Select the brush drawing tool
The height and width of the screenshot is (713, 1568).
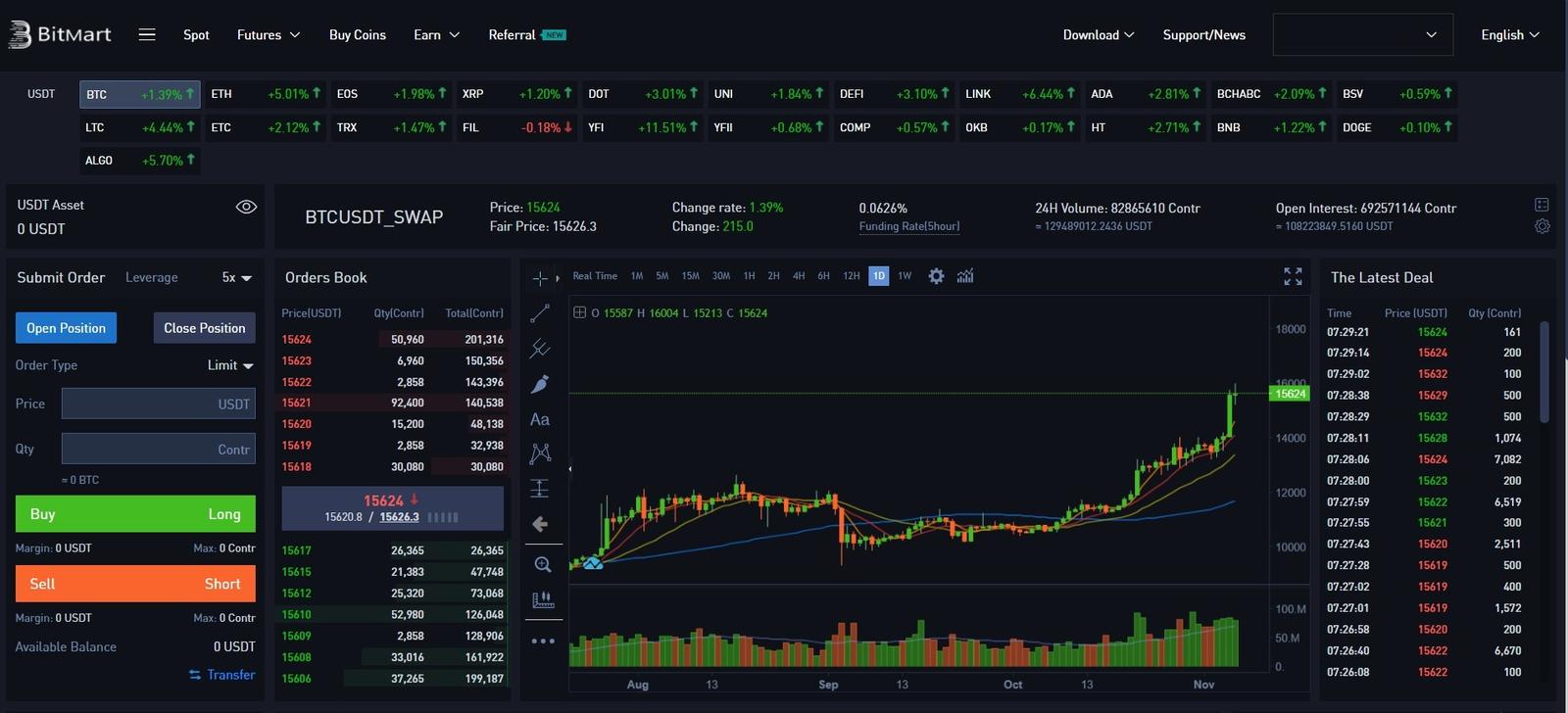click(540, 384)
